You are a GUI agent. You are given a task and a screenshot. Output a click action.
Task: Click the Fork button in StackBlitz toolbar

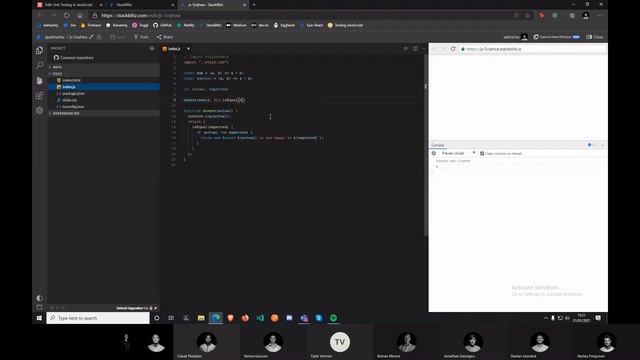pyautogui.click(x=141, y=37)
